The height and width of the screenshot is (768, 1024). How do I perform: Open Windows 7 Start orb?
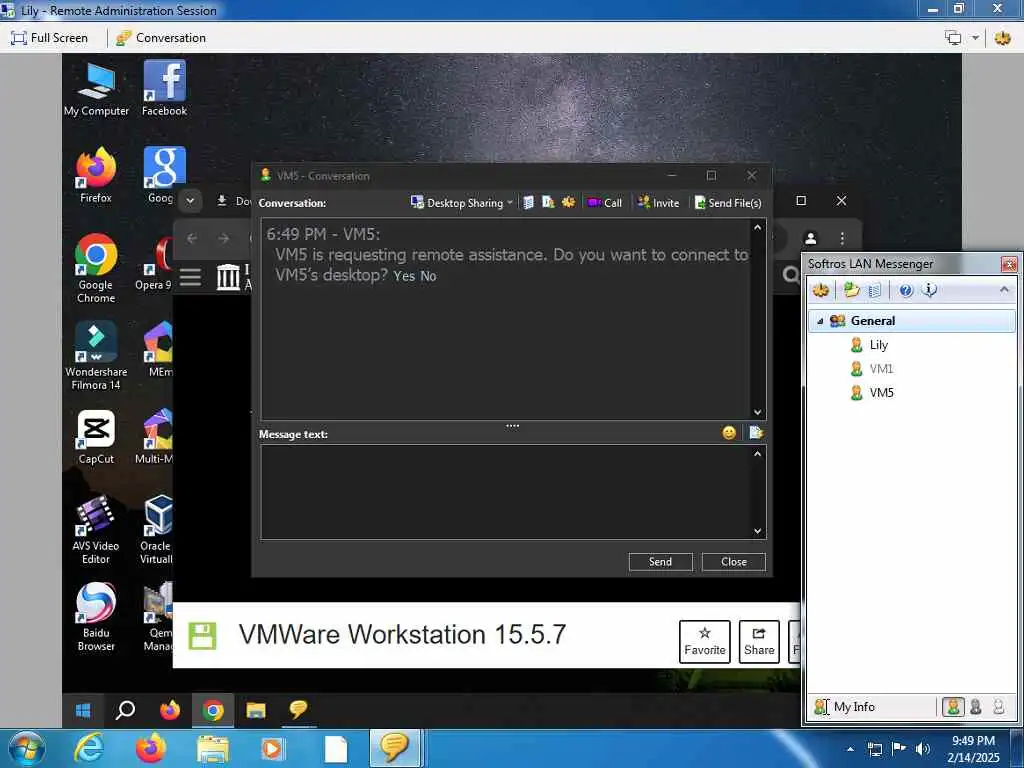26,749
